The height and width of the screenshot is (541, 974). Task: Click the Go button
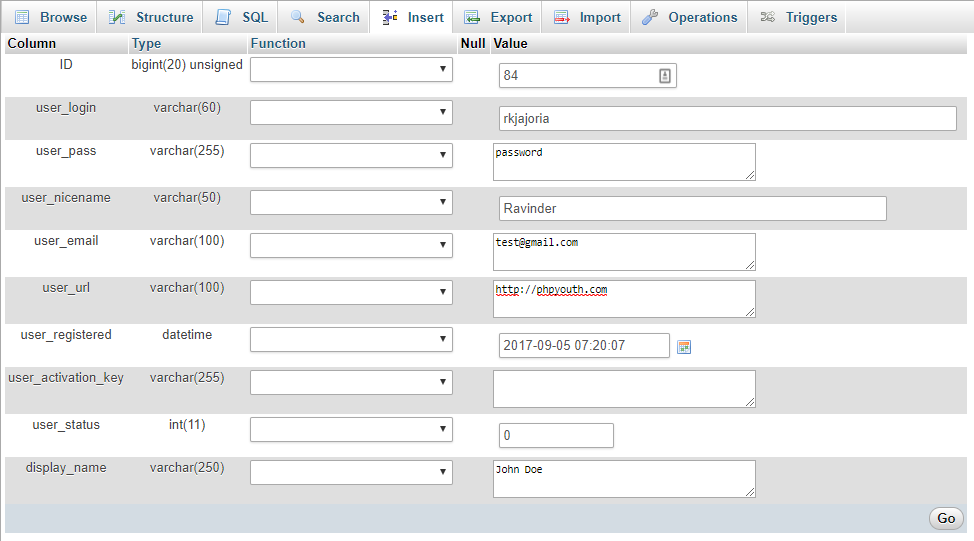coord(946,518)
